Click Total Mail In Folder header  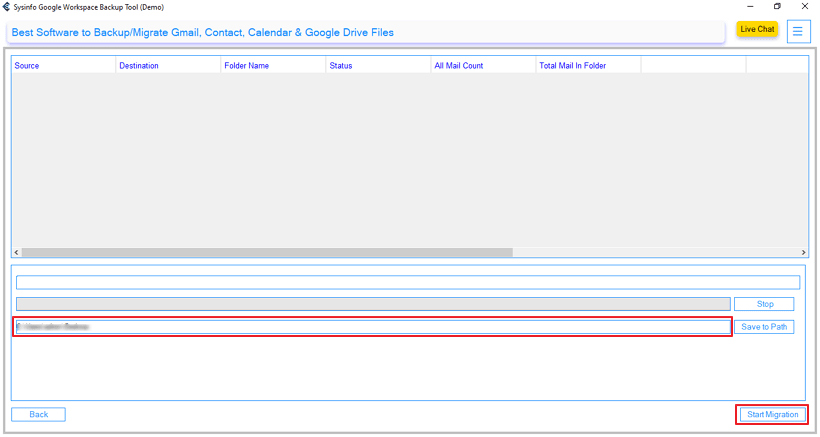point(588,66)
